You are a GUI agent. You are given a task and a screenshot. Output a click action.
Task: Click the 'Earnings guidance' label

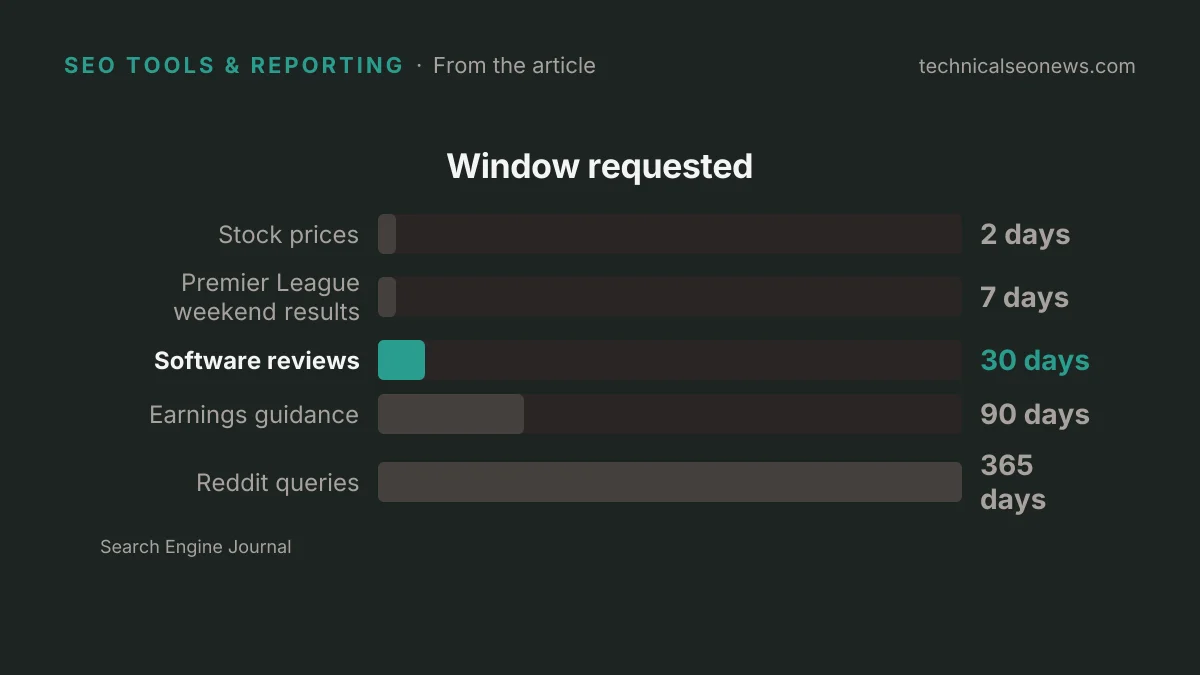[254, 415]
